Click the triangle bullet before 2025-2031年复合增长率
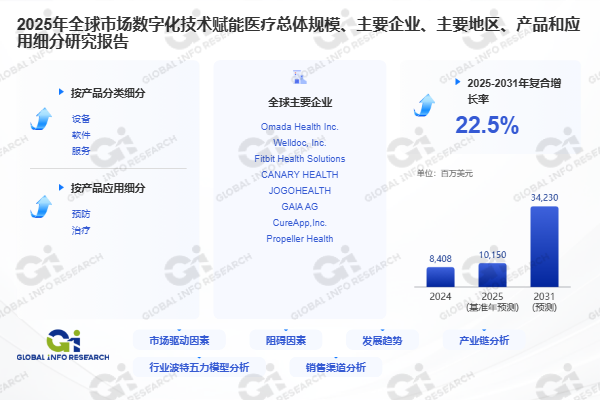This screenshot has height=400, width=600. 458,82
